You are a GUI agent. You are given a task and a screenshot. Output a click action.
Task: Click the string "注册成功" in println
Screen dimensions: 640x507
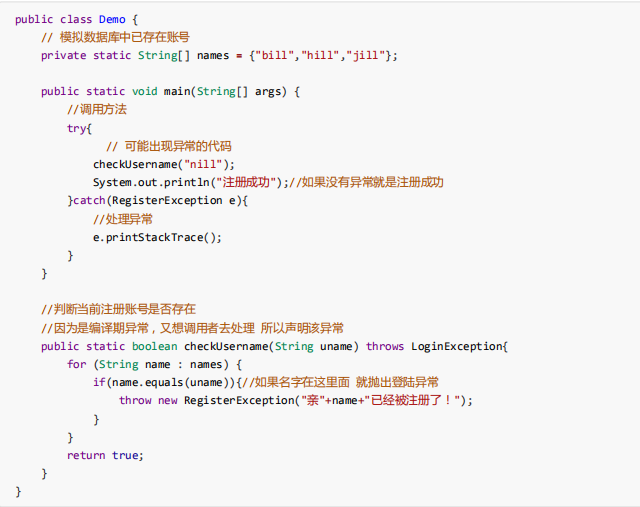tap(247, 182)
